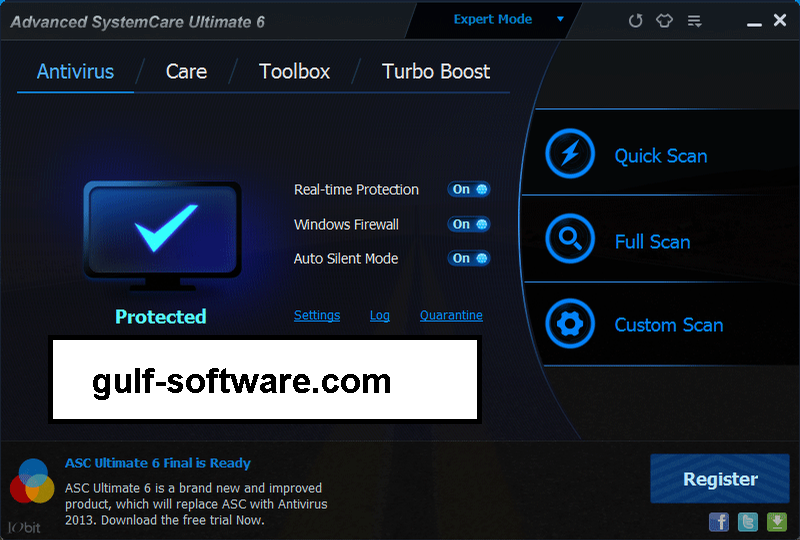The height and width of the screenshot is (540, 800).
Task: Open the skin (shirt) icon in title bar
Action: (664, 21)
